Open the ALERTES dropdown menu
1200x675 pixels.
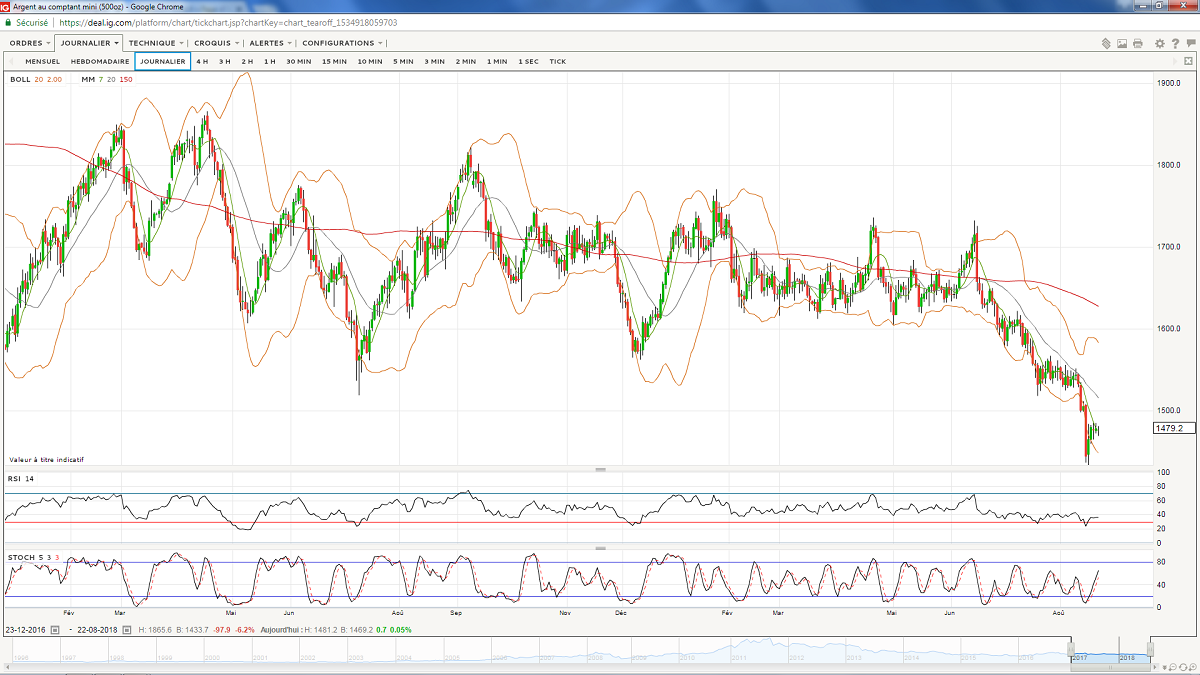tap(270, 43)
